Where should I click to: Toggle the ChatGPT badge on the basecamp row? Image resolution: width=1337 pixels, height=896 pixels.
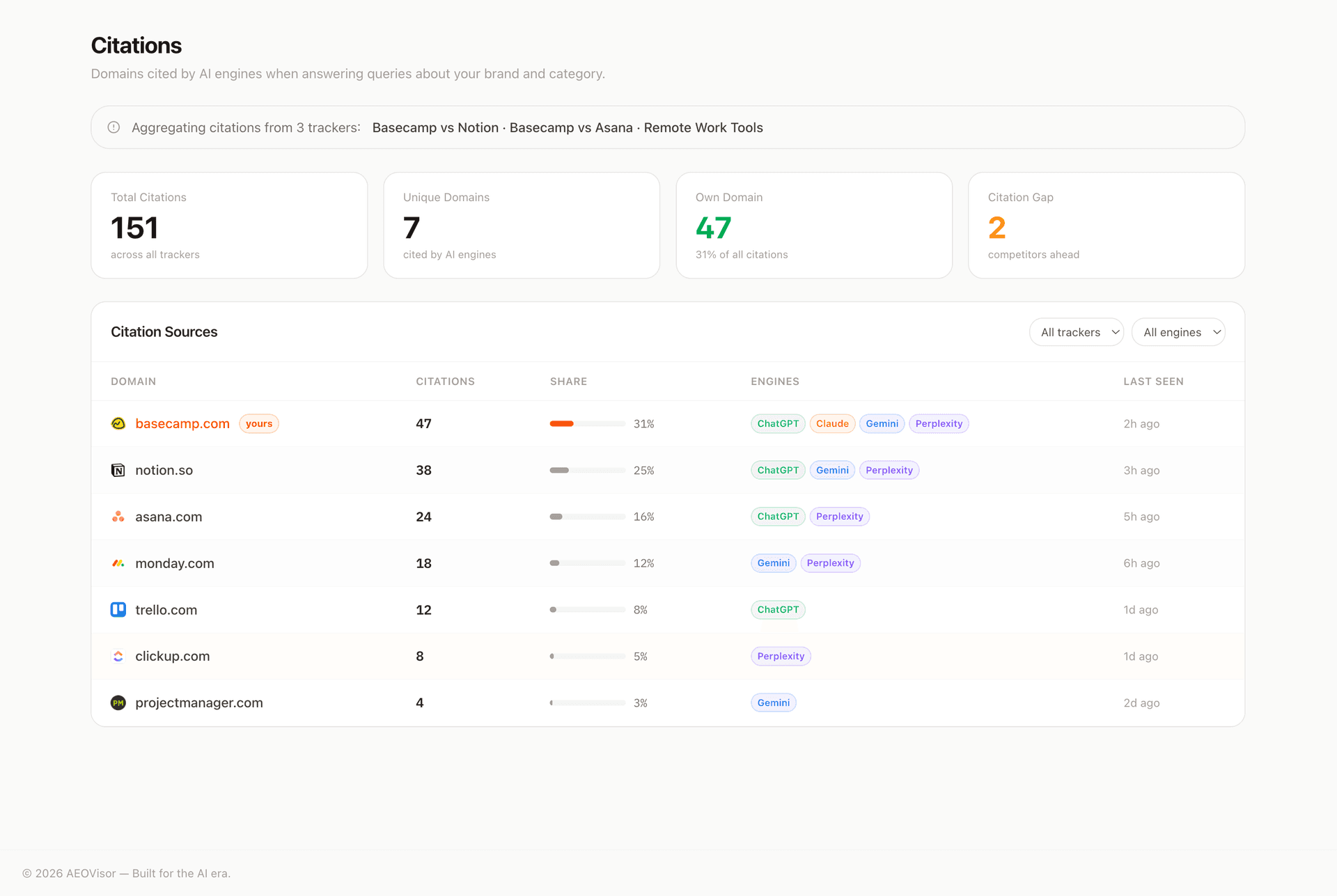(778, 423)
